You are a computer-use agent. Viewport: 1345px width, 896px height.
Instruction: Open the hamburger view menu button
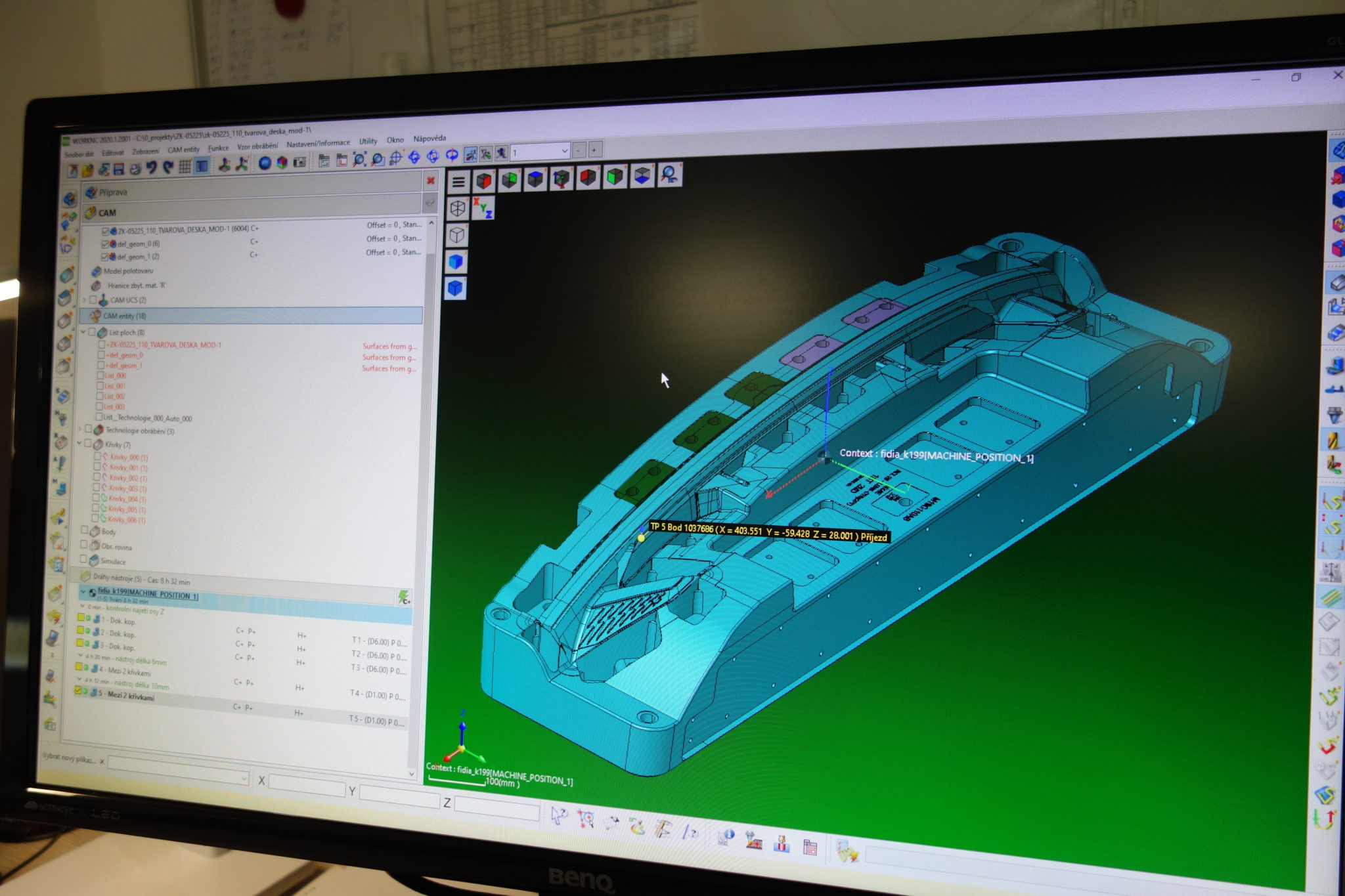(x=458, y=182)
